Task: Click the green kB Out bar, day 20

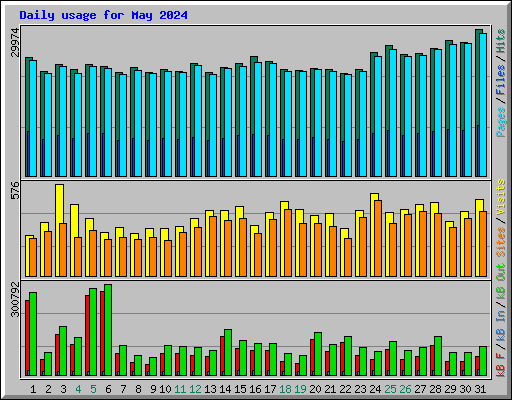Action: click(318, 354)
